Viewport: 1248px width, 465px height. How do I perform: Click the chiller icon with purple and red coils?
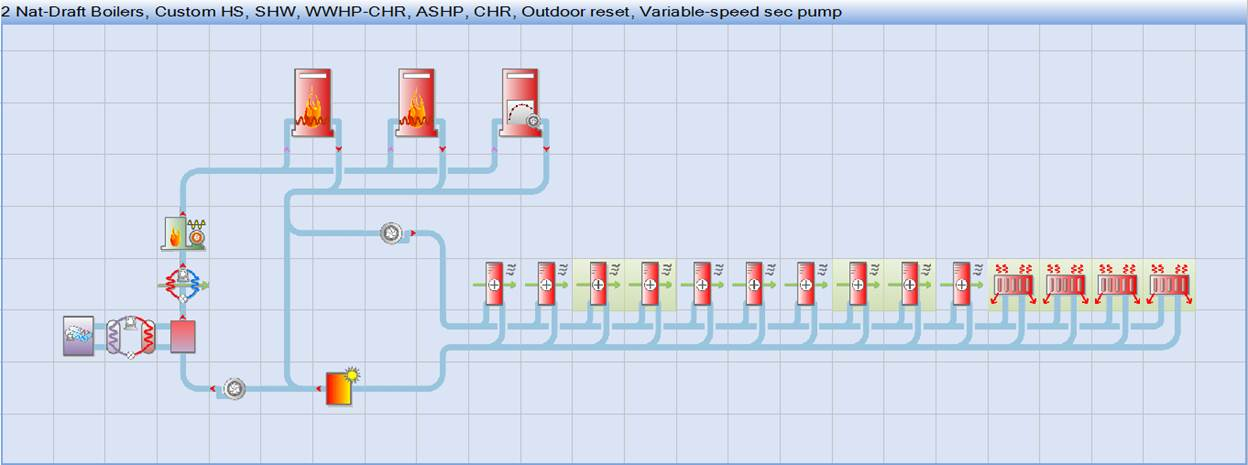[x=131, y=336]
